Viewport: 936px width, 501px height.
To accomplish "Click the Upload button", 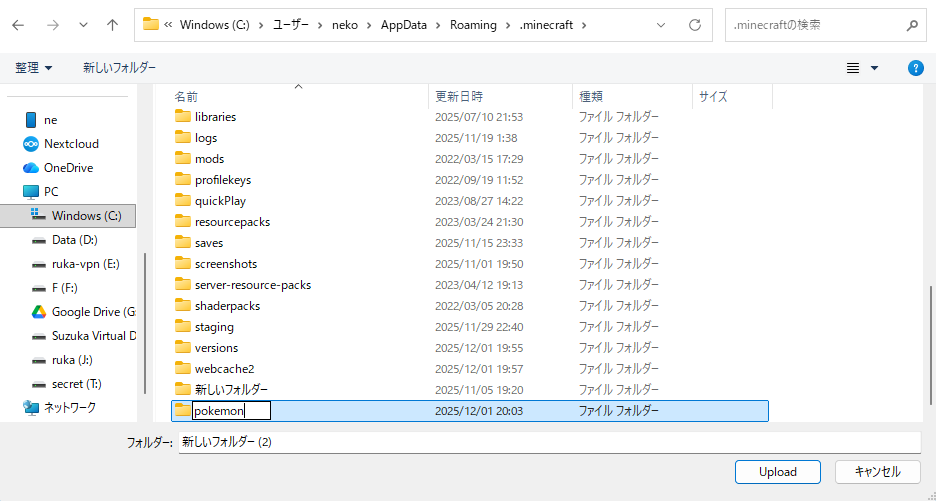I will tap(778, 472).
